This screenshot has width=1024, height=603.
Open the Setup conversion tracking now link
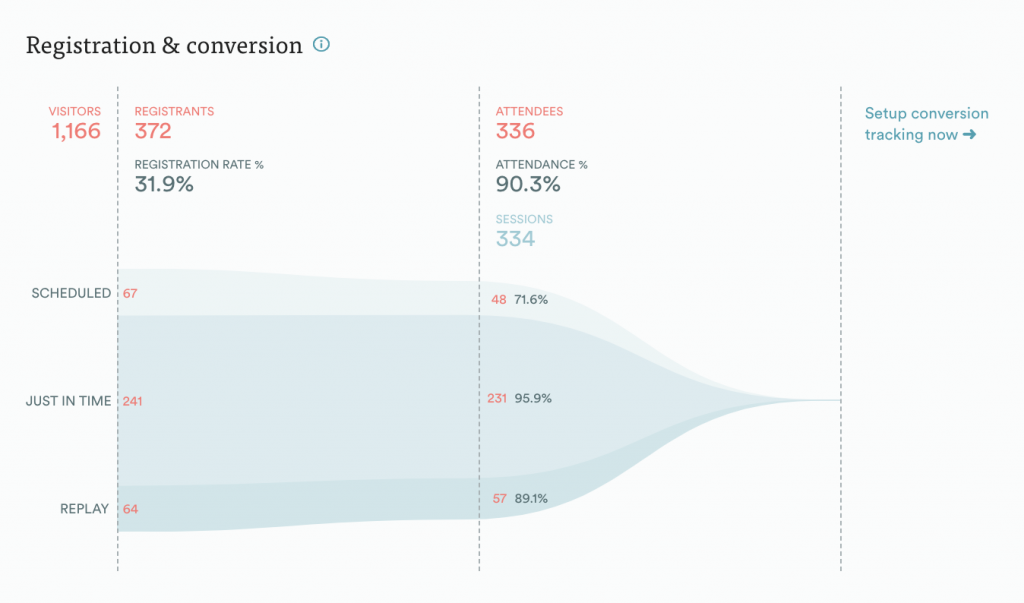[x=926, y=124]
